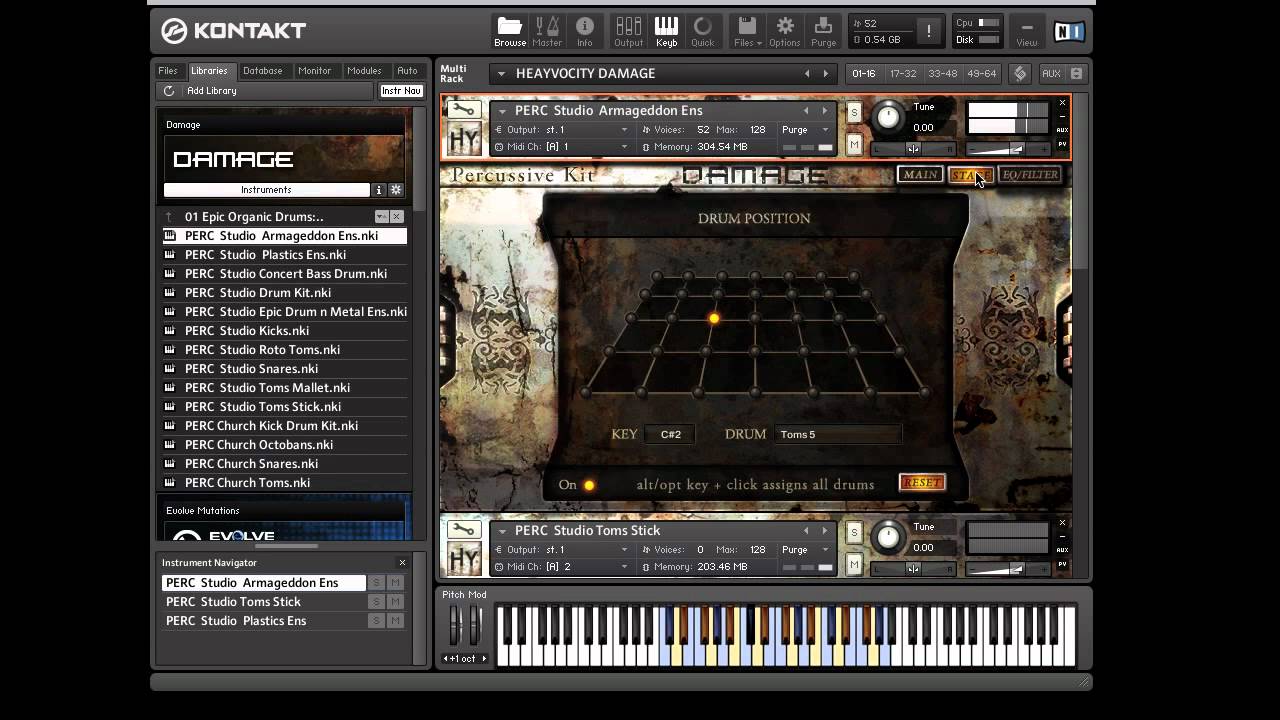Open wrench edit mode for Toms Stick
The image size is (1280, 720).
pos(464,529)
